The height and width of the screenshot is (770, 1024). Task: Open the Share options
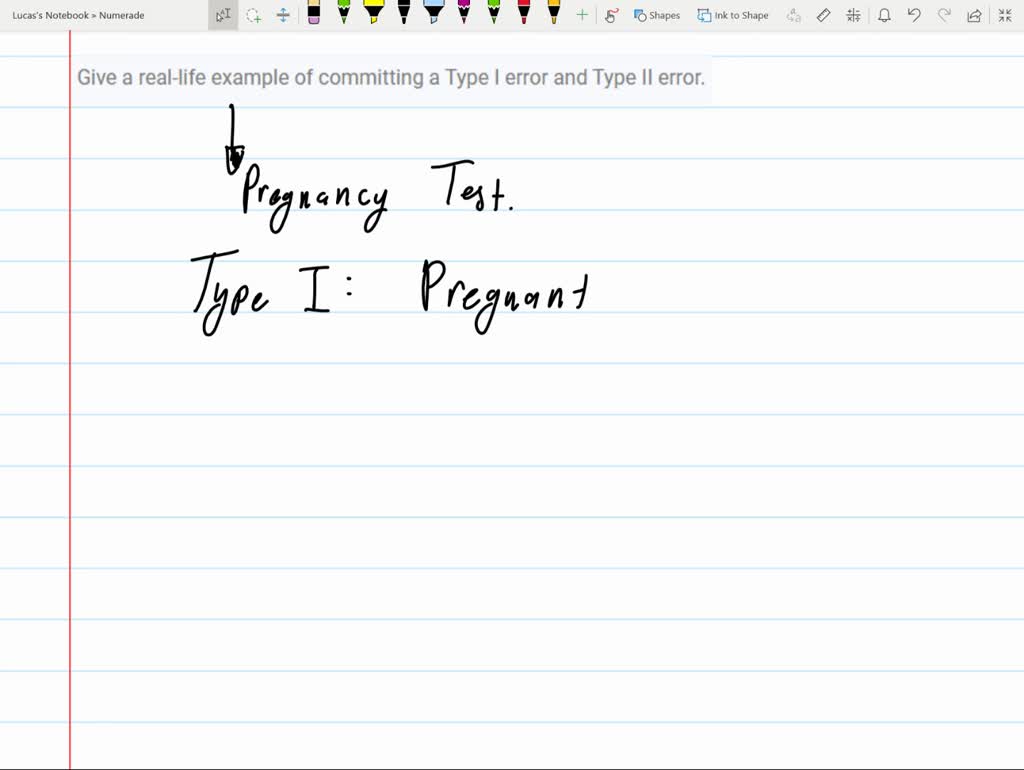pyautogui.click(x=974, y=15)
